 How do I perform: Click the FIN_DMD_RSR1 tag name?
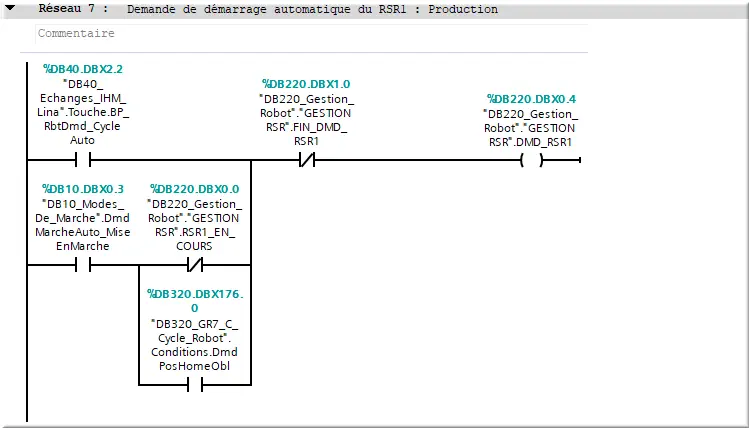coord(306,120)
